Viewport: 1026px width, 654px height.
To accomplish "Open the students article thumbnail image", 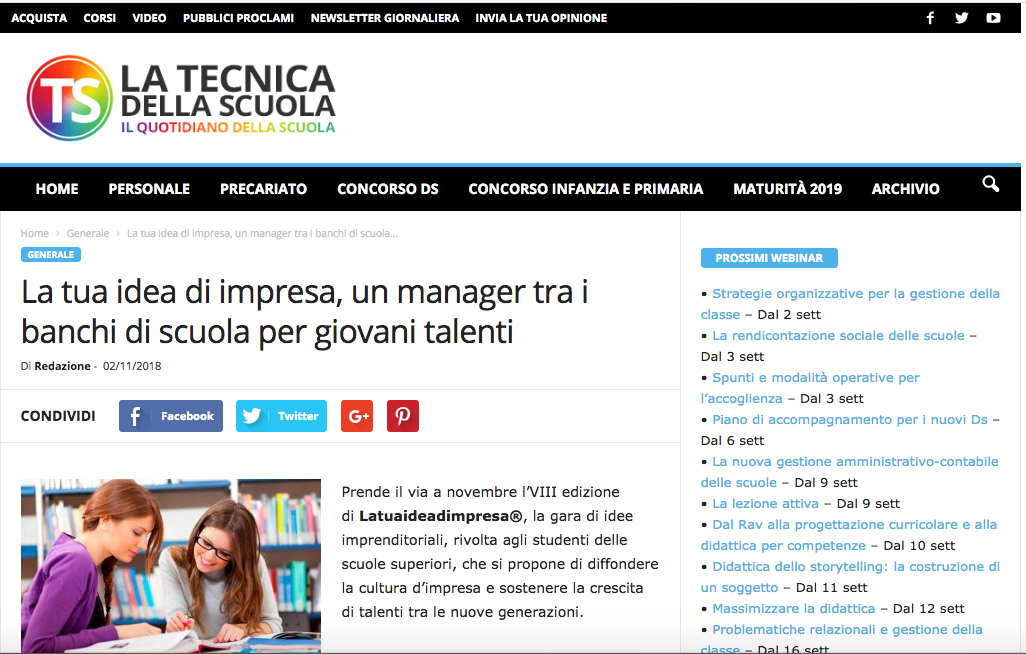I will tap(171, 566).
